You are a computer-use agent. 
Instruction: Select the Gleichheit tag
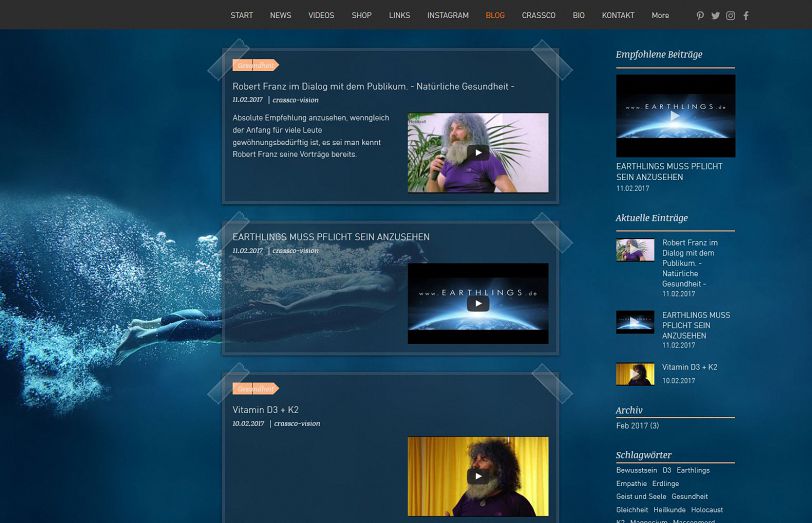tap(632, 510)
